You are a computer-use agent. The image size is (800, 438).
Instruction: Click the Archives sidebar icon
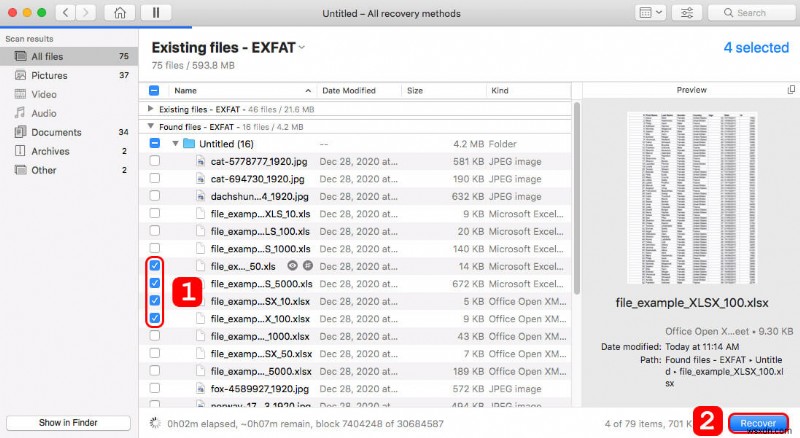(20, 151)
